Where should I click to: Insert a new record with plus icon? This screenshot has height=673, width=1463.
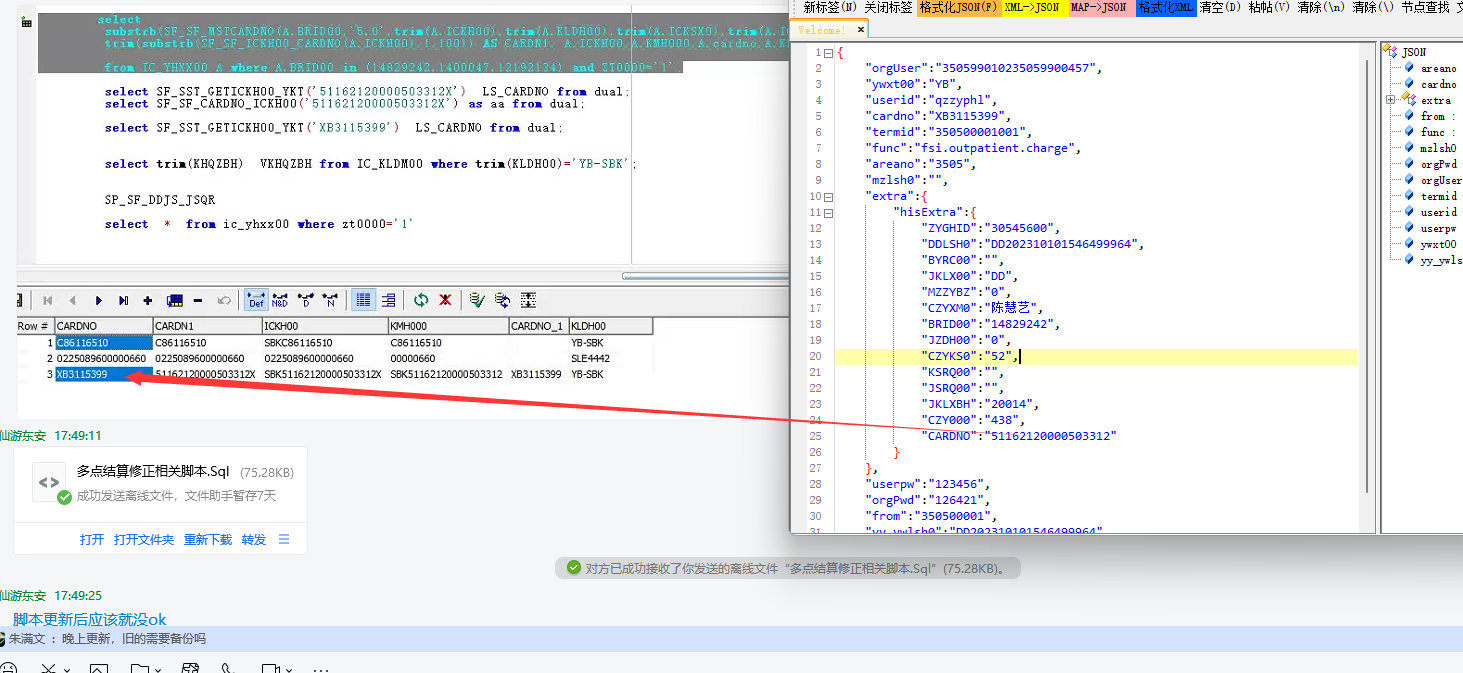click(148, 300)
